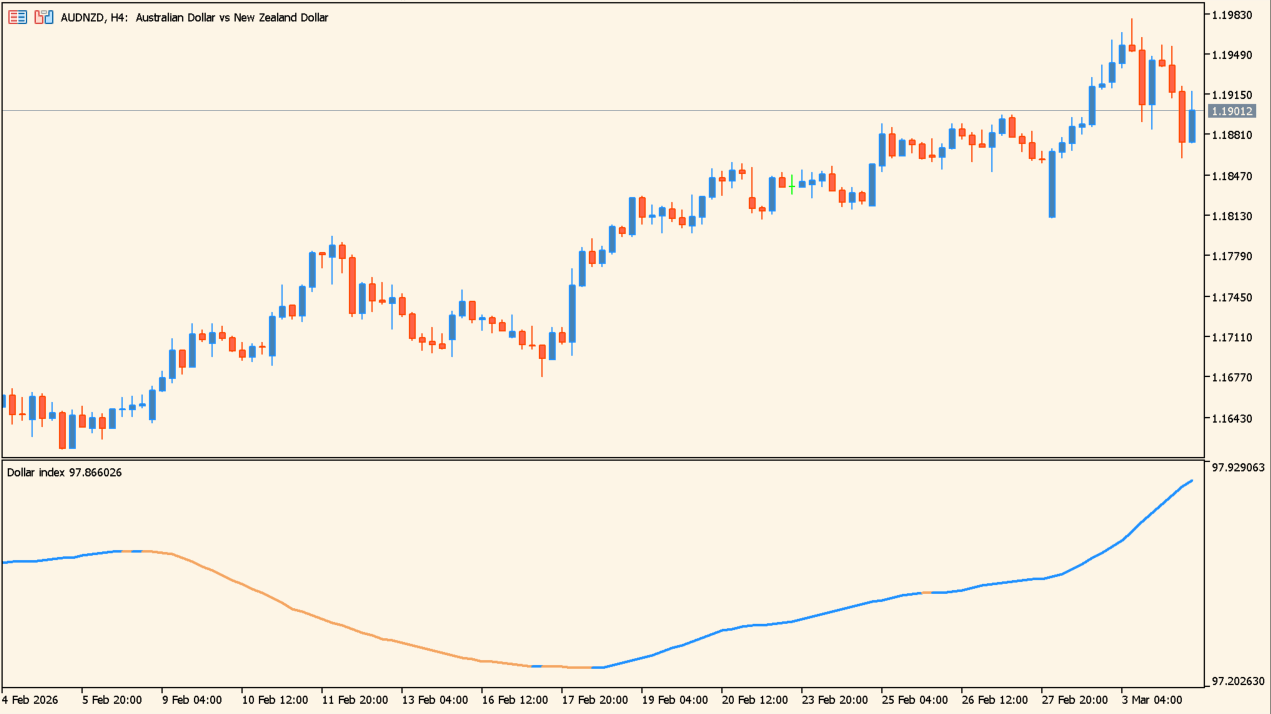Click the divider between chart and indicator window
The image size is (1271, 714).
coord(600,459)
